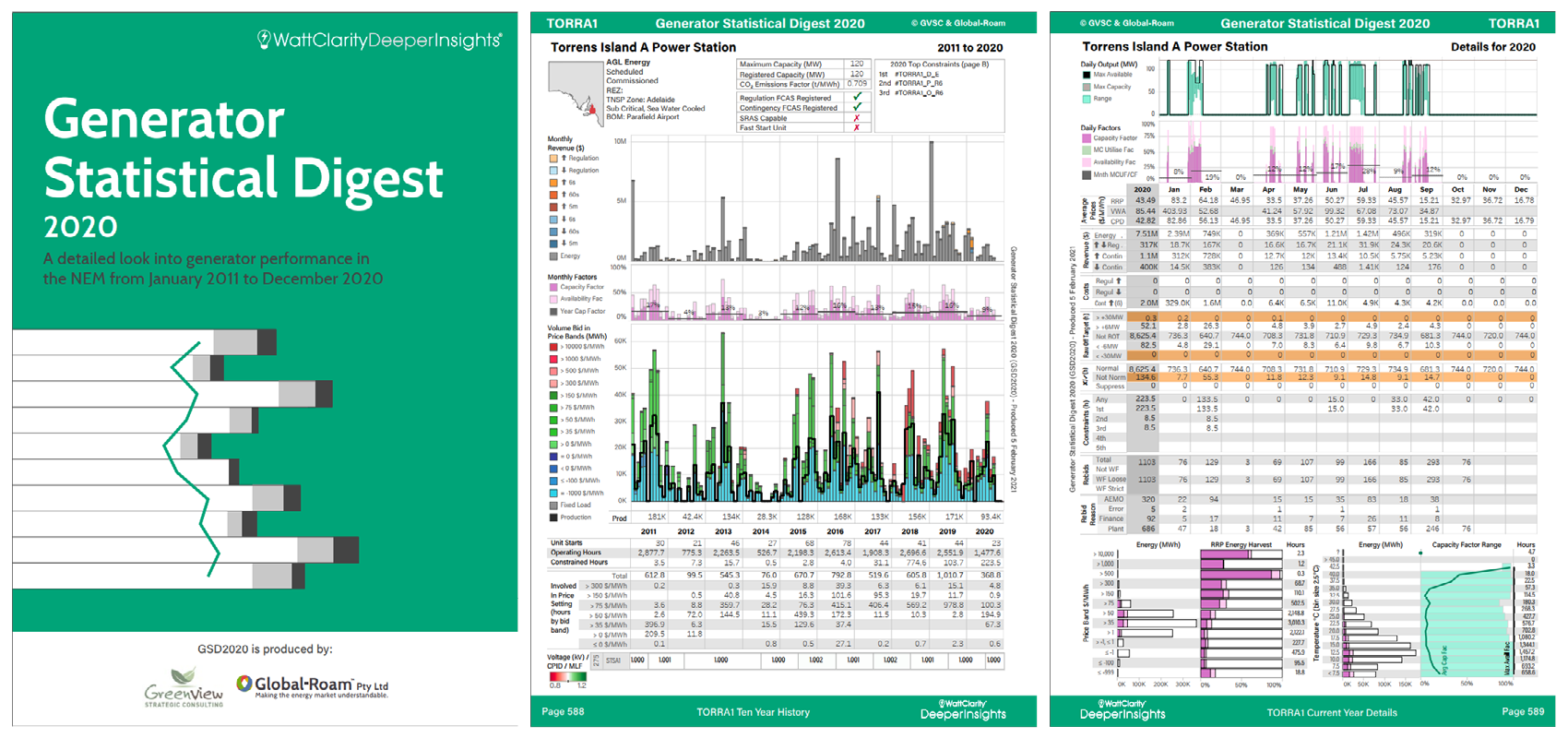Click the 2015 year column header
Screen dimensions: 1568x738
tap(798, 531)
